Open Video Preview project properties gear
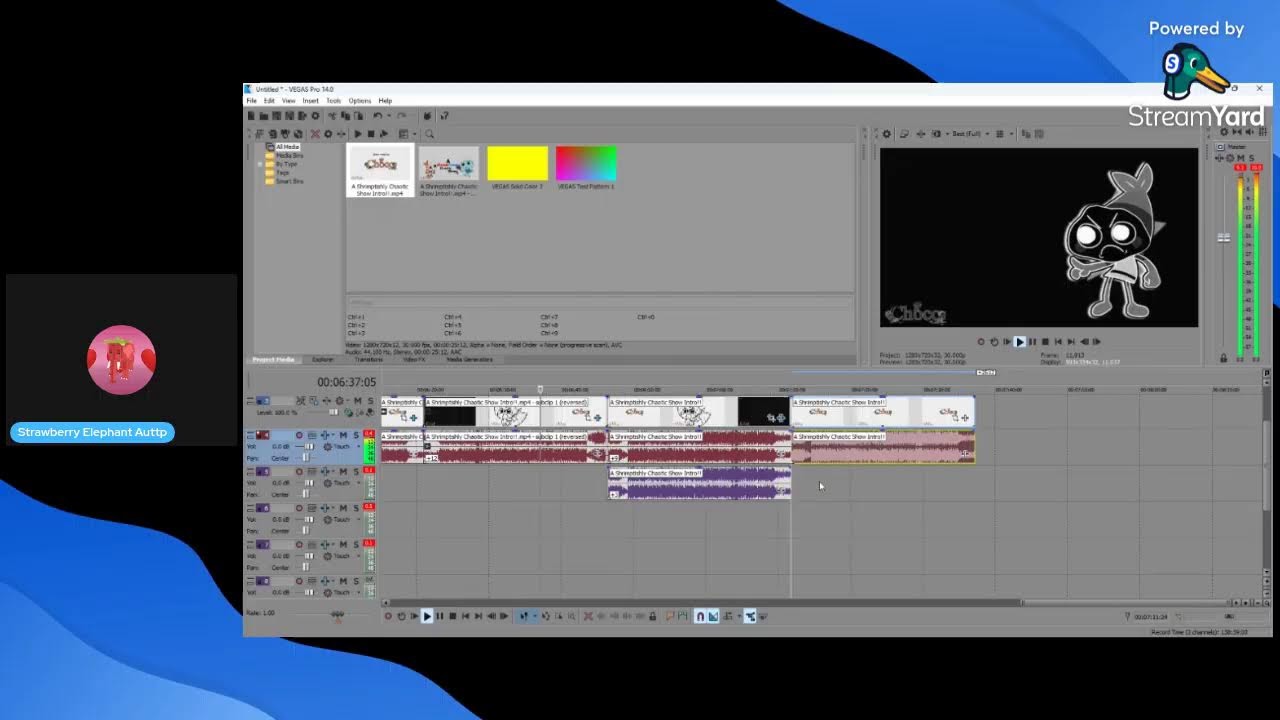This screenshot has width=1280, height=720. pyautogui.click(x=886, y=133)
